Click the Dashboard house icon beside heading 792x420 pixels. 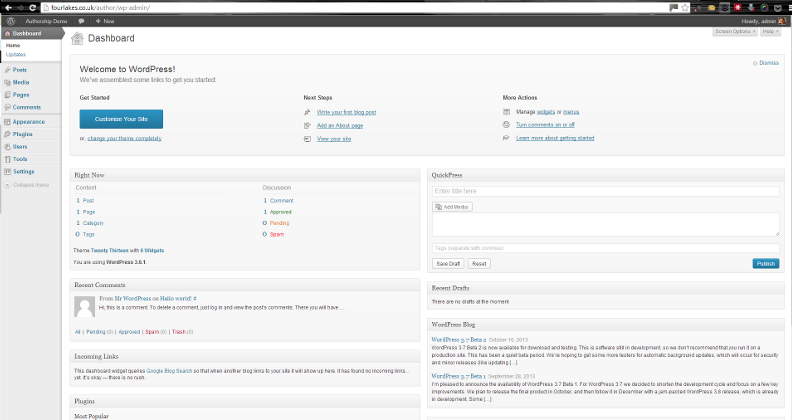click(x=77, y=39)
